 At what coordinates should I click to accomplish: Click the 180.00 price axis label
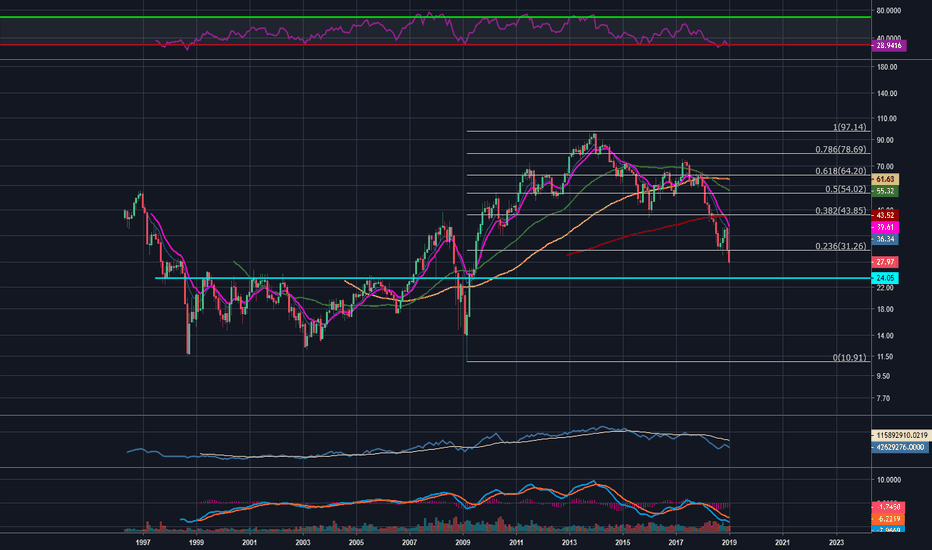point(887,67)
